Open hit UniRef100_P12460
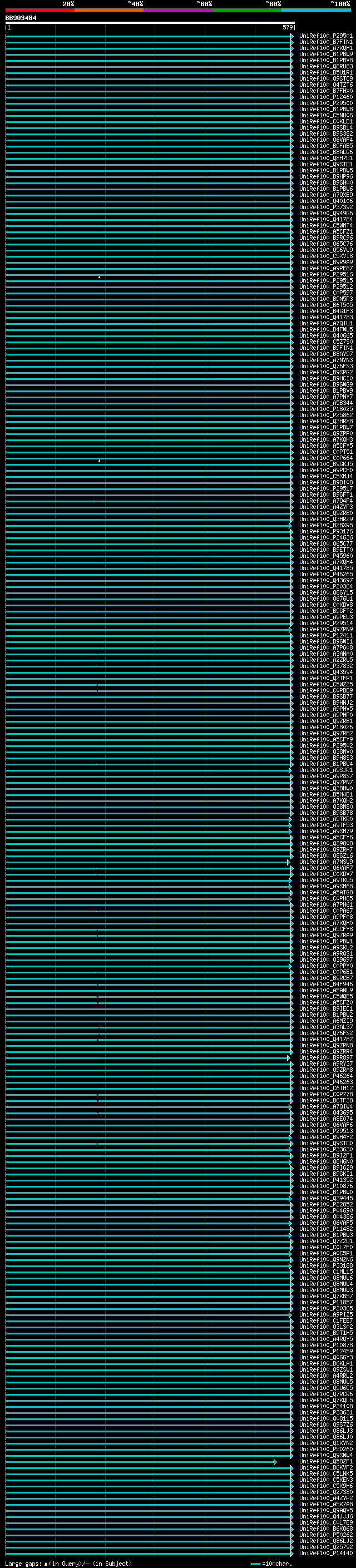 [325, 97]
